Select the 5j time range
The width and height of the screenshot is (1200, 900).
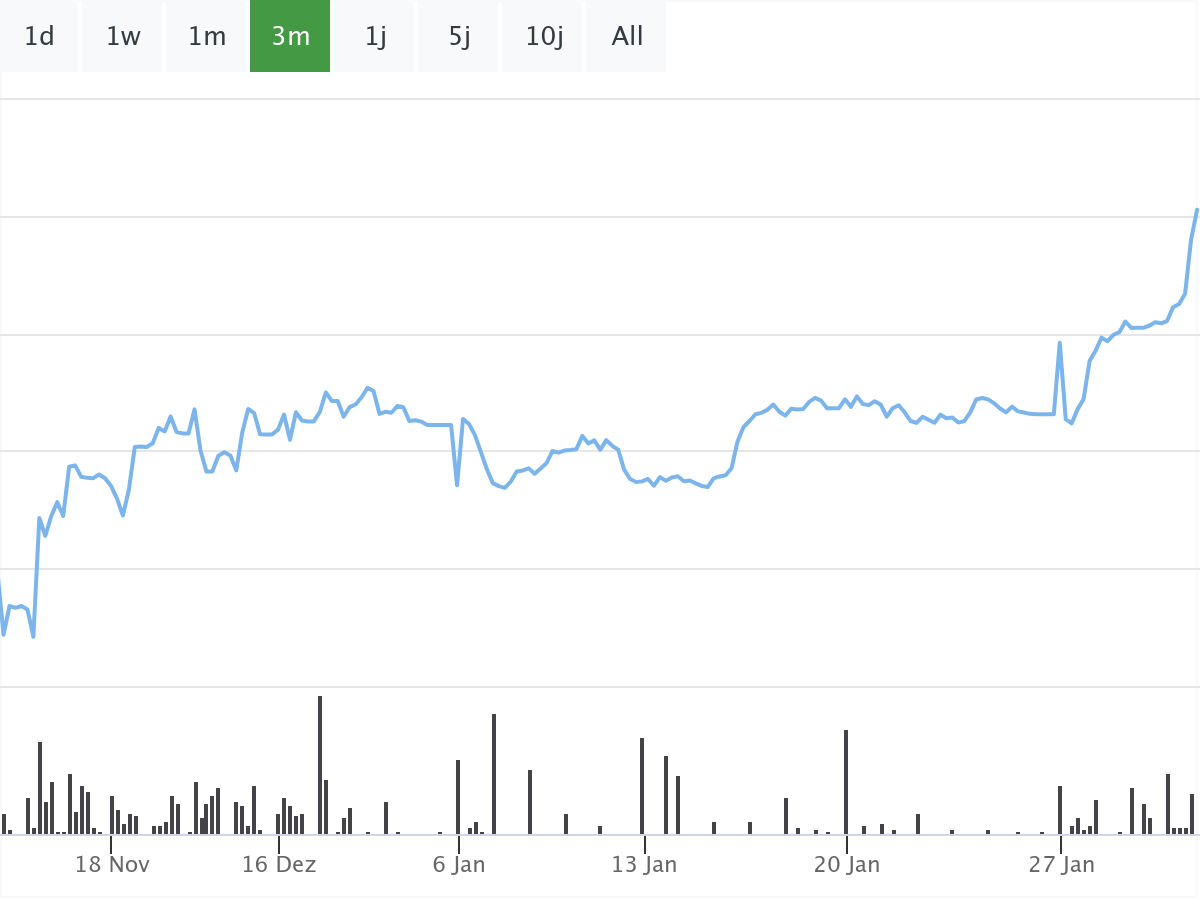pyautogui.click(x=459, y=37)
